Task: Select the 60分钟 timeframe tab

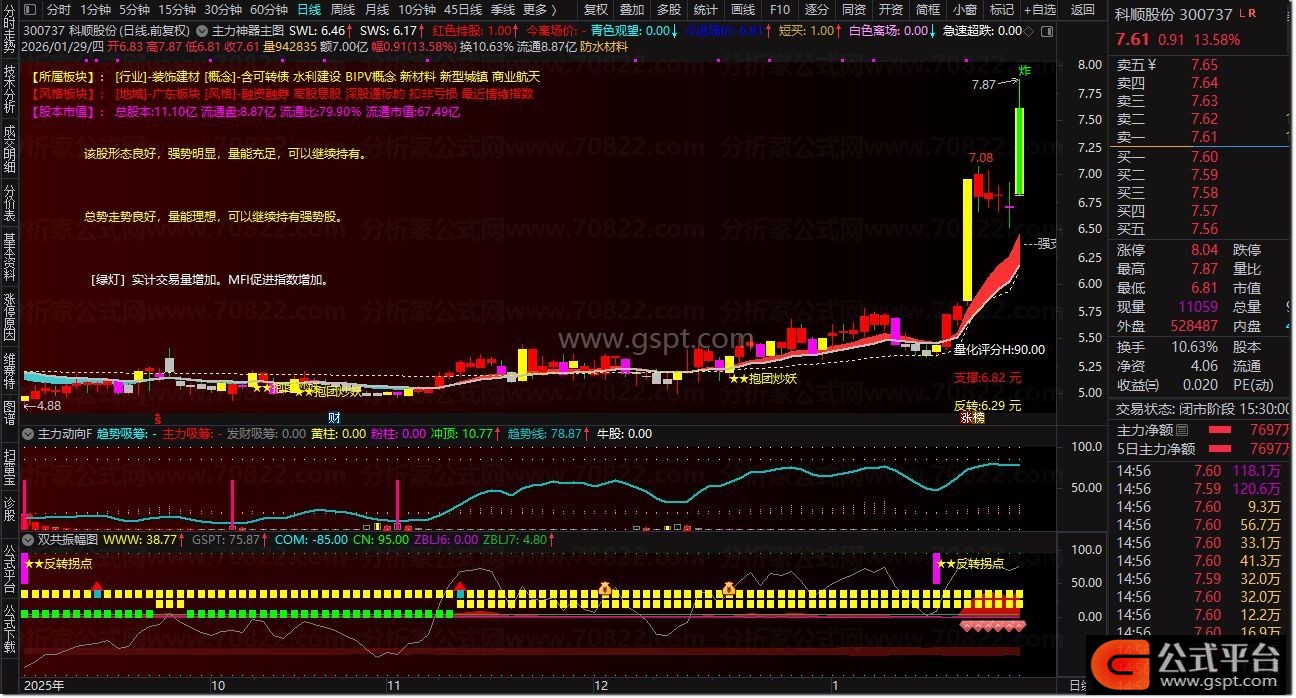Action: (x=269, y=9)
